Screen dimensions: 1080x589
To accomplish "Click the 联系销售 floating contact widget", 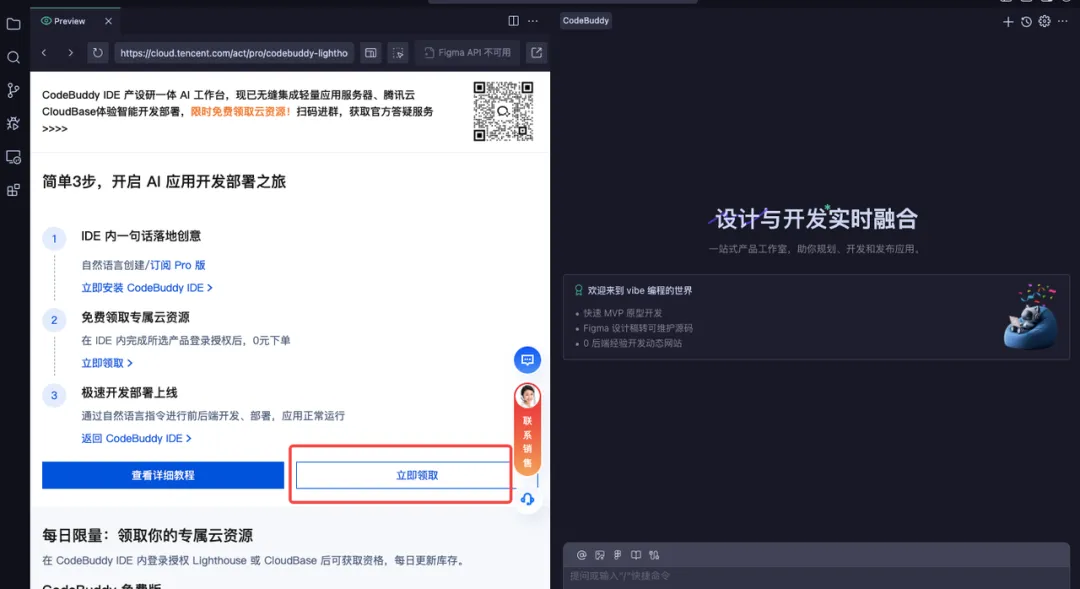I will pyautogui.click(x=528, y=428).
